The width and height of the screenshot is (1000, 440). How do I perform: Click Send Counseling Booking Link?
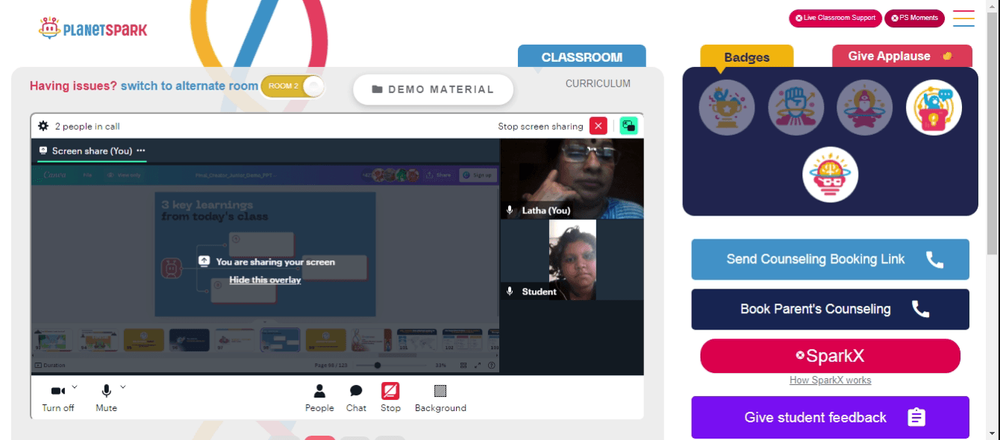point(830,260)
